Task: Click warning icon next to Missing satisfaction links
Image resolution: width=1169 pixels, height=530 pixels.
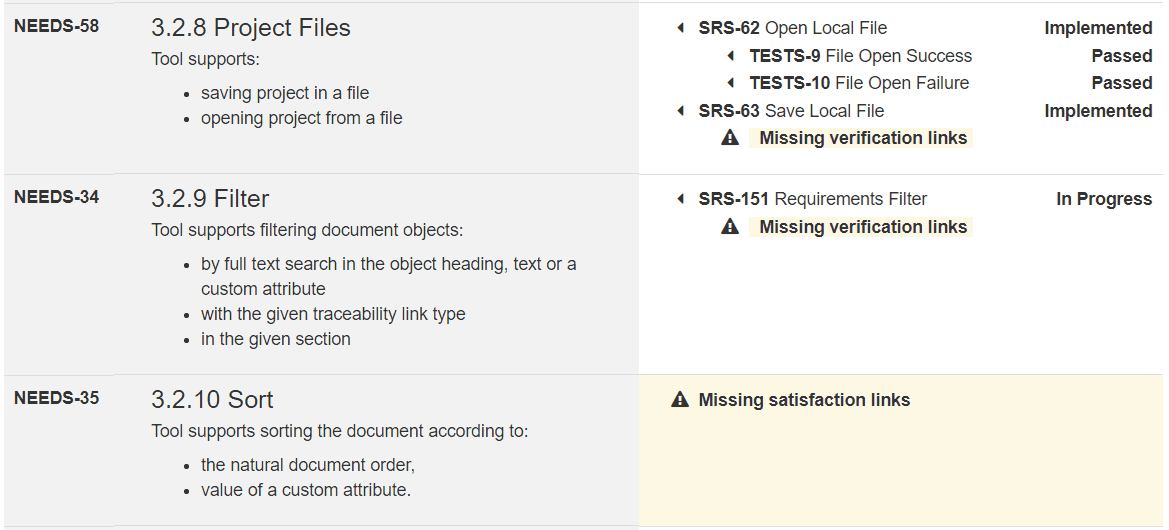Action: (x=681, y=400)
